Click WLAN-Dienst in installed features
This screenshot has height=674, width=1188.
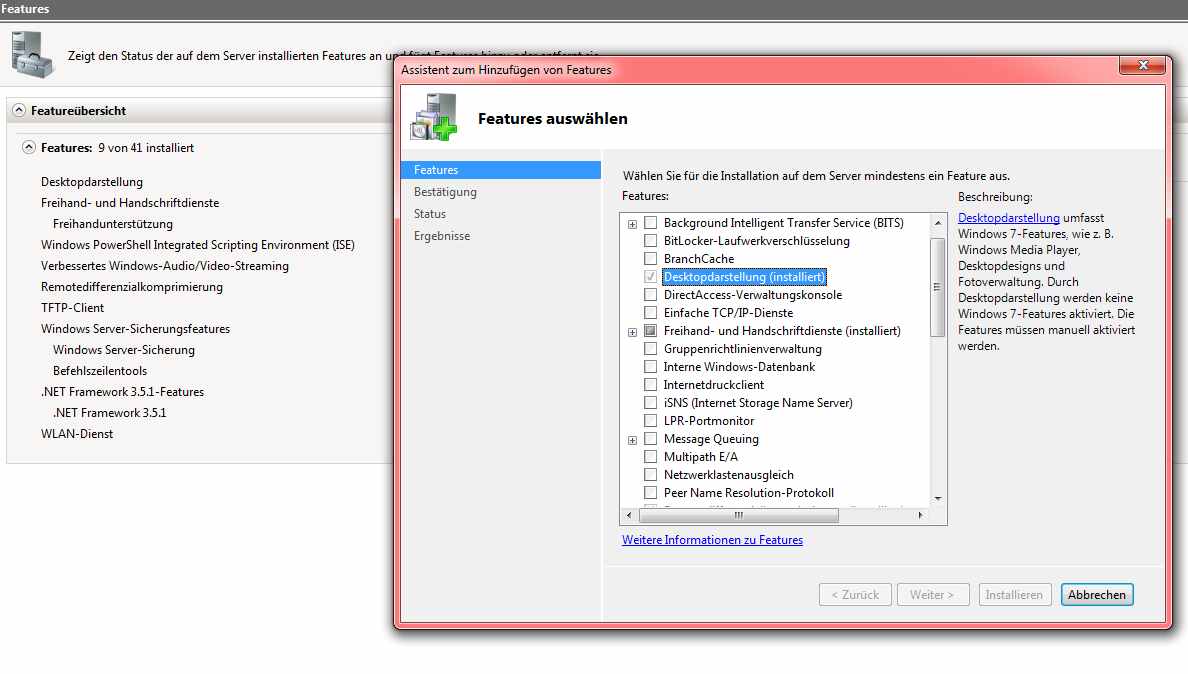pos(77,434)
